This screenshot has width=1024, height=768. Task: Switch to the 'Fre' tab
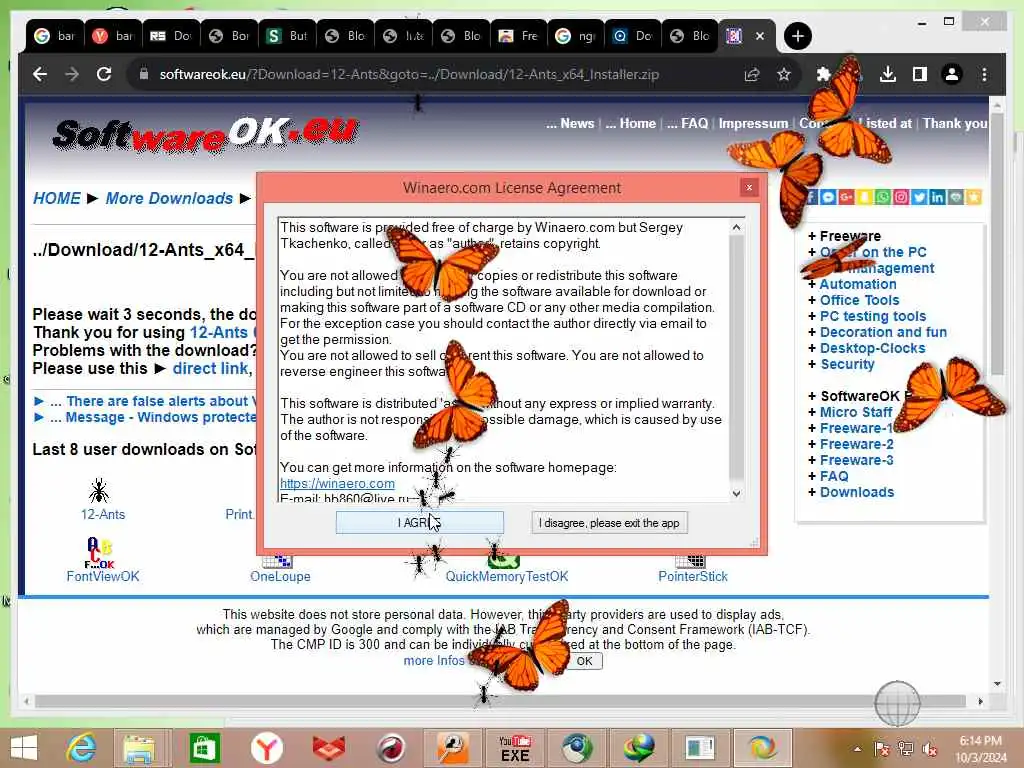519,36
